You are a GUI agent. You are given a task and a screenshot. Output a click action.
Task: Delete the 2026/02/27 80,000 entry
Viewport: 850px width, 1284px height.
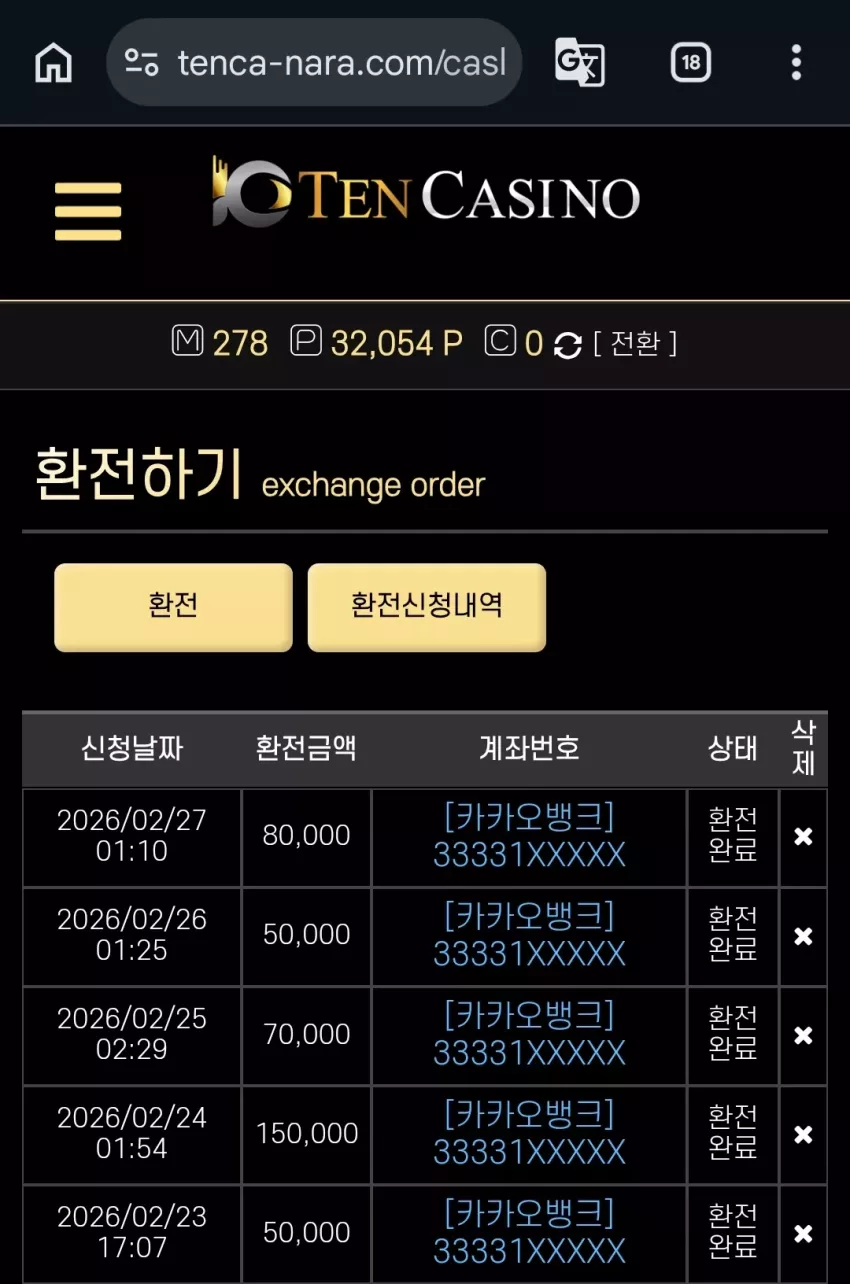(803, 837)
